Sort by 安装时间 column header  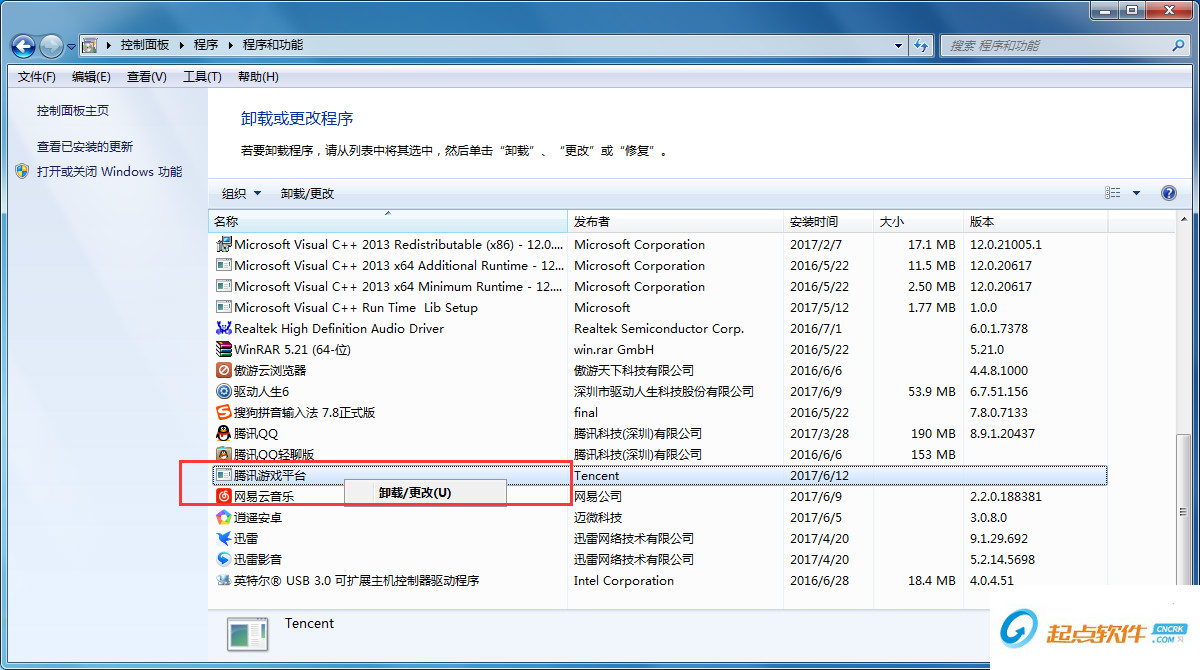coord(830,222)
